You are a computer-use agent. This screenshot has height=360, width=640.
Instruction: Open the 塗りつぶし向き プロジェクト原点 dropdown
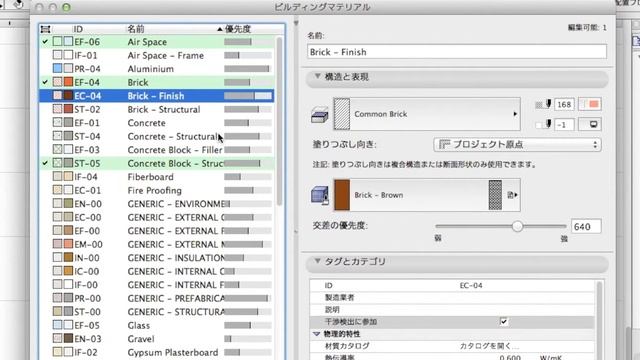517,144
